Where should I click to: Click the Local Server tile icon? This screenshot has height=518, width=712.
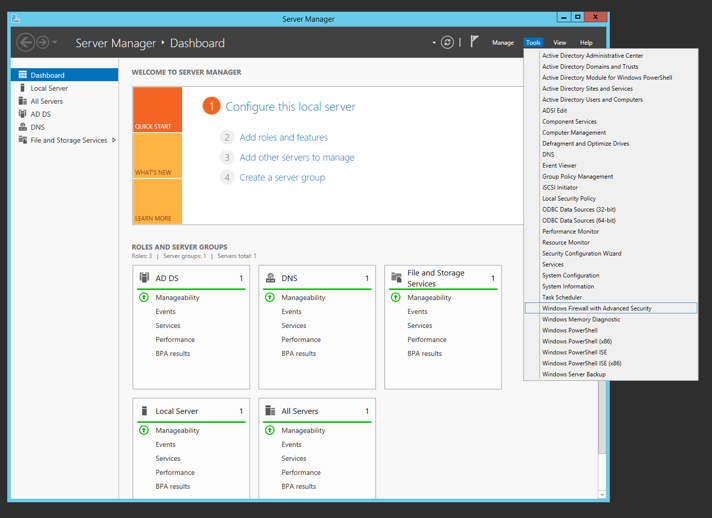pos(145,411)
